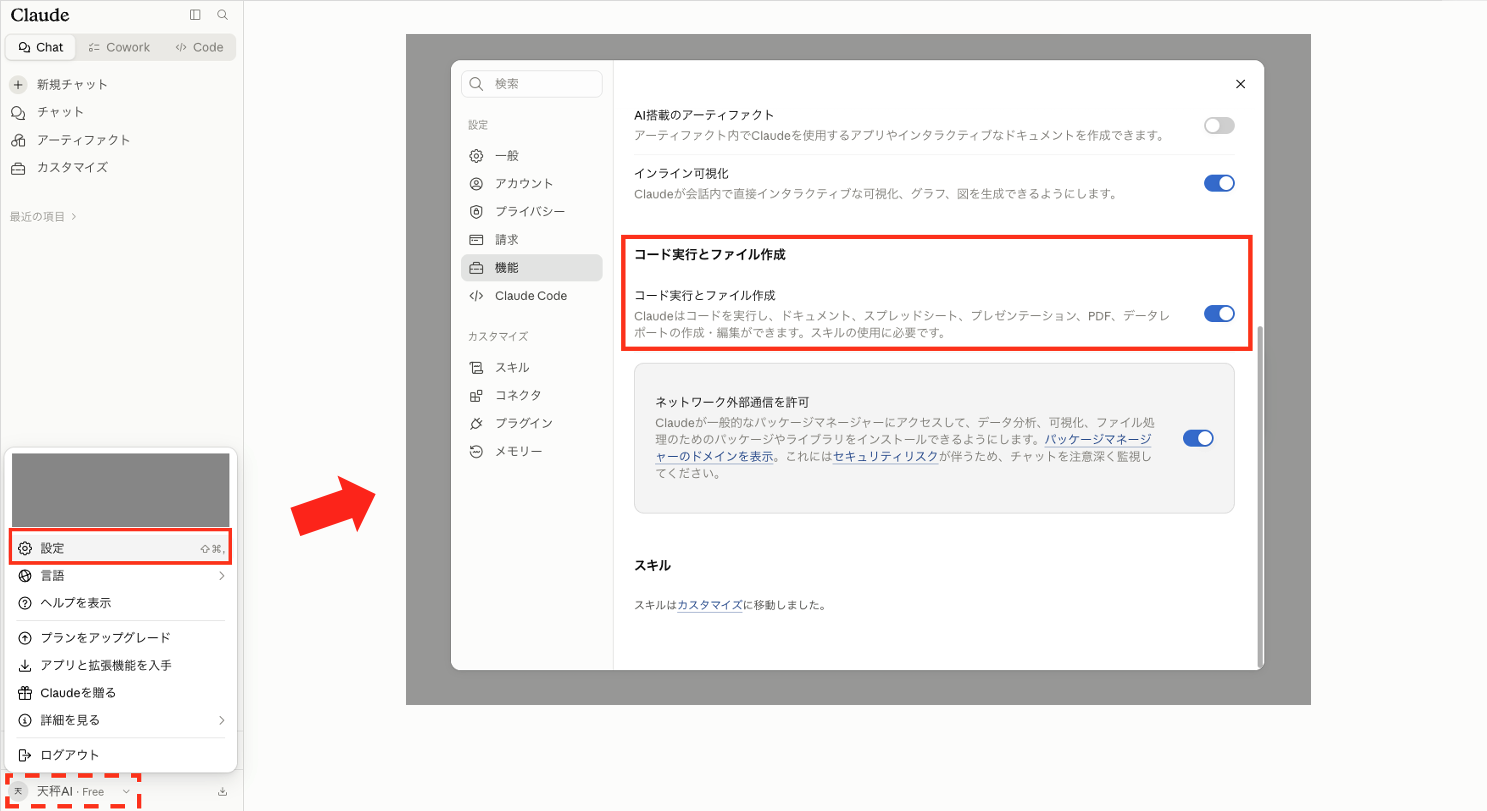The width and height of the screenshot is (1487, 811).
Task: Click the info icon beside 詳細を見る
Action: [26, 720]
